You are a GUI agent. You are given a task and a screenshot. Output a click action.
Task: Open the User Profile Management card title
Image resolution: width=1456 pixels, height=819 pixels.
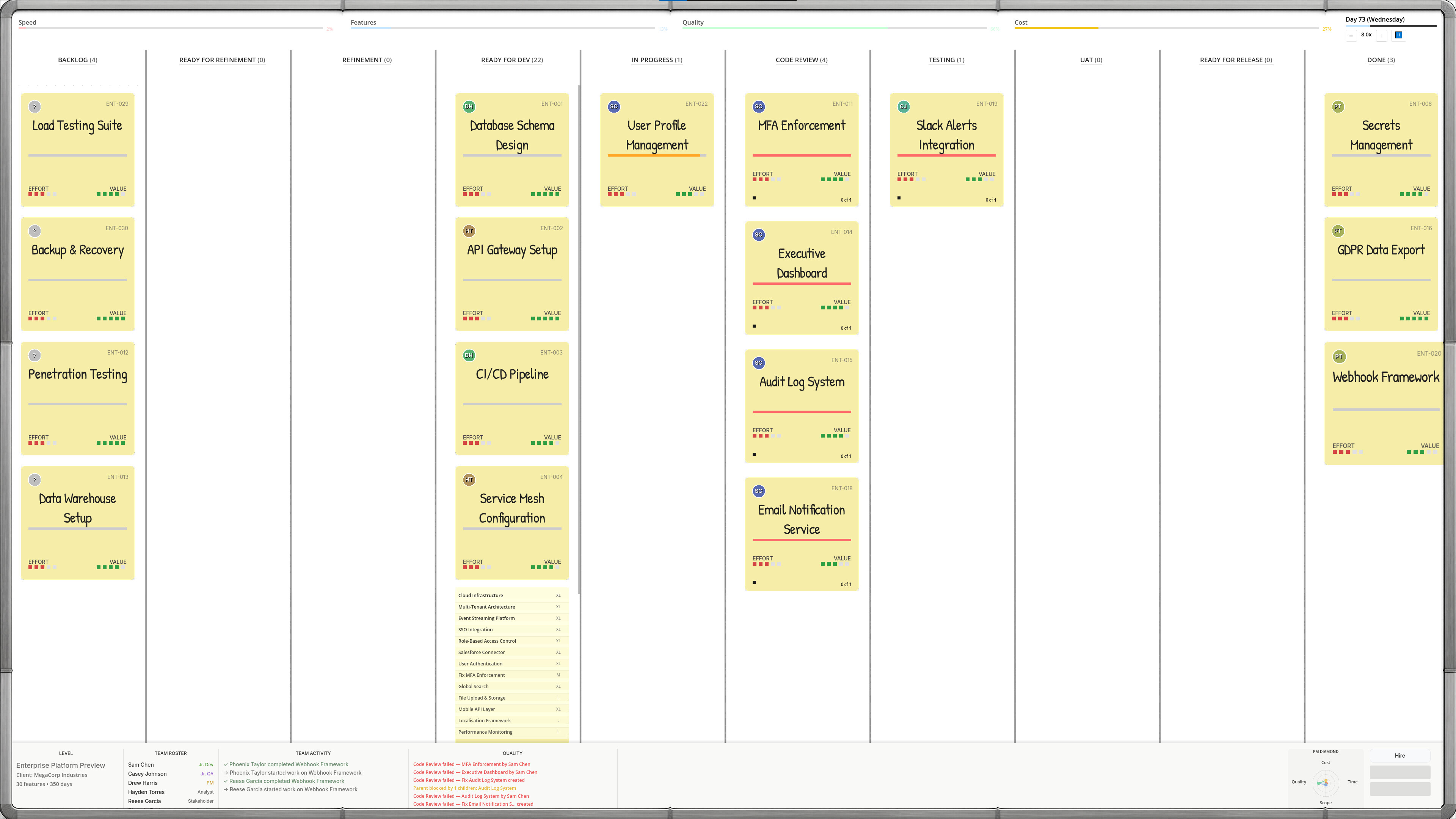pyautogui.click(x=657, y=135)
